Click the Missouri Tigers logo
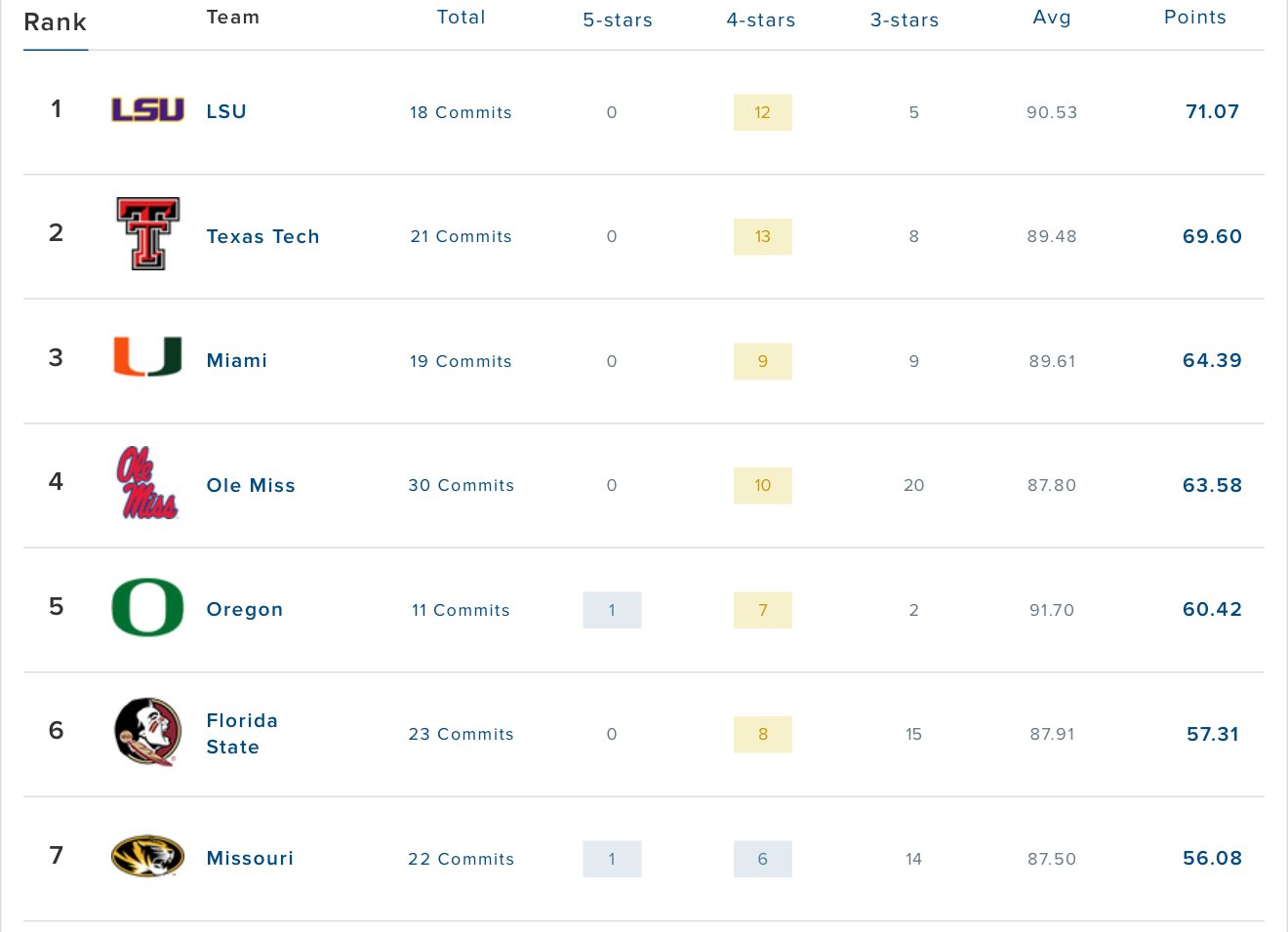The height and width of the screenshot is (932, 1288). (x=147, y=856)
